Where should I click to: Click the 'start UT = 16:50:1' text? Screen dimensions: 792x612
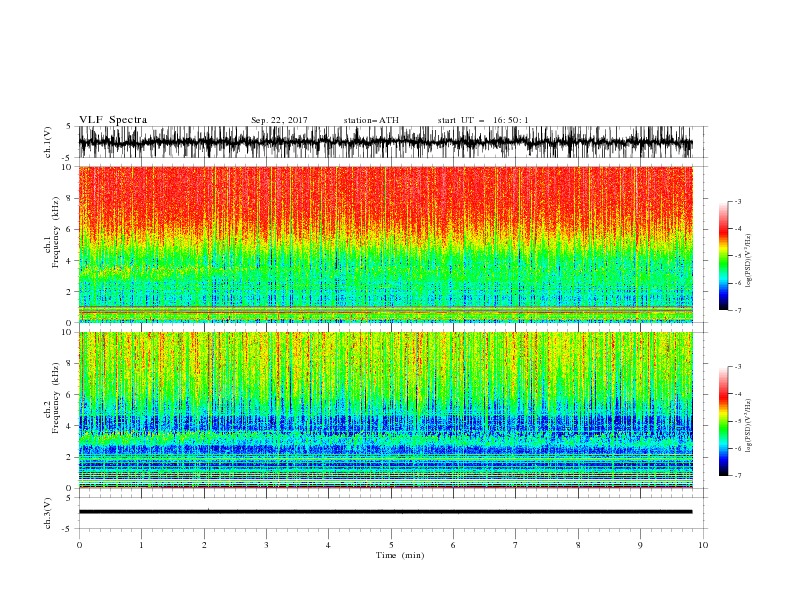point(483,120)
